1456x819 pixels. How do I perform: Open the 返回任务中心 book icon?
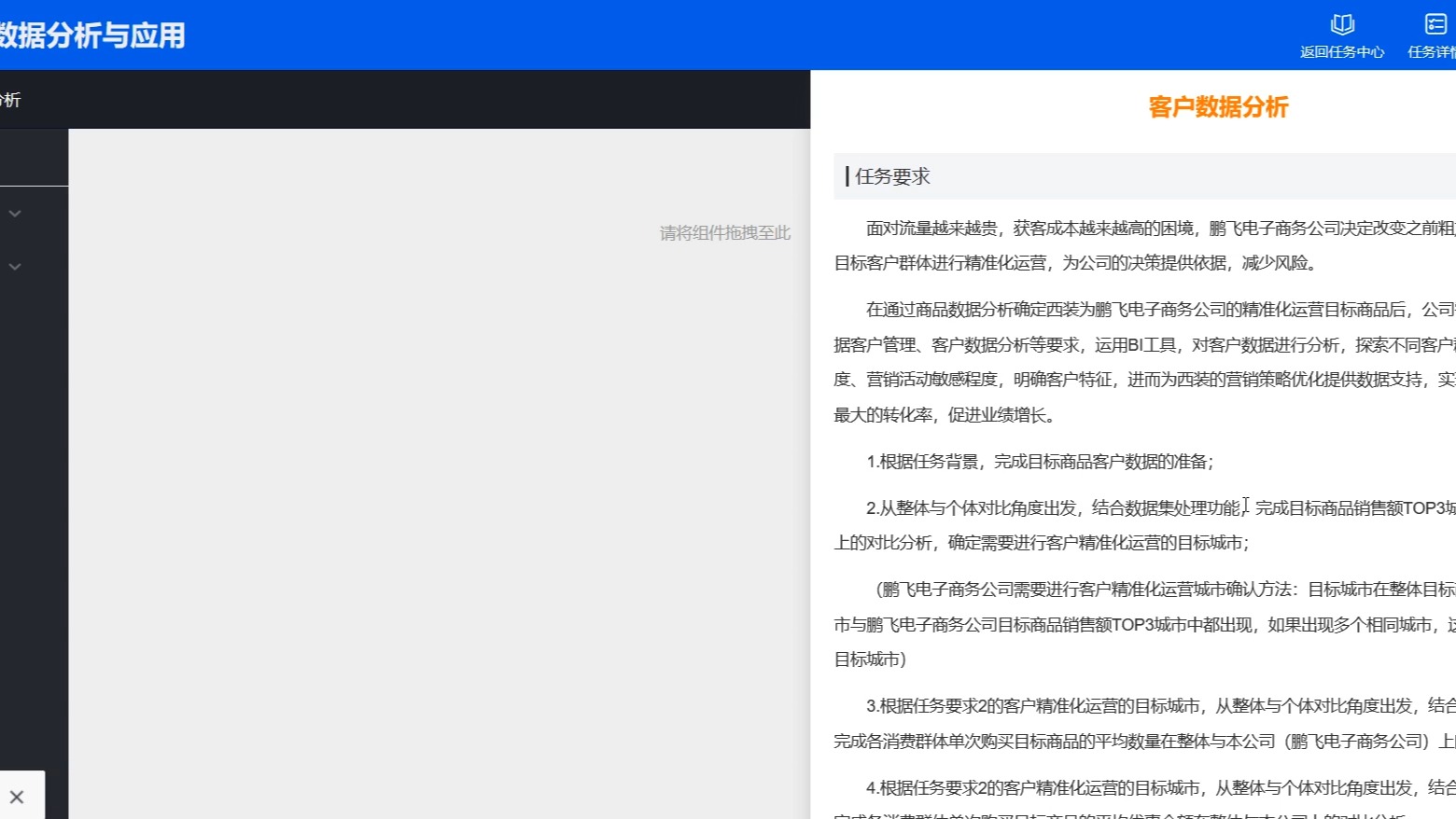point(1342,24)
